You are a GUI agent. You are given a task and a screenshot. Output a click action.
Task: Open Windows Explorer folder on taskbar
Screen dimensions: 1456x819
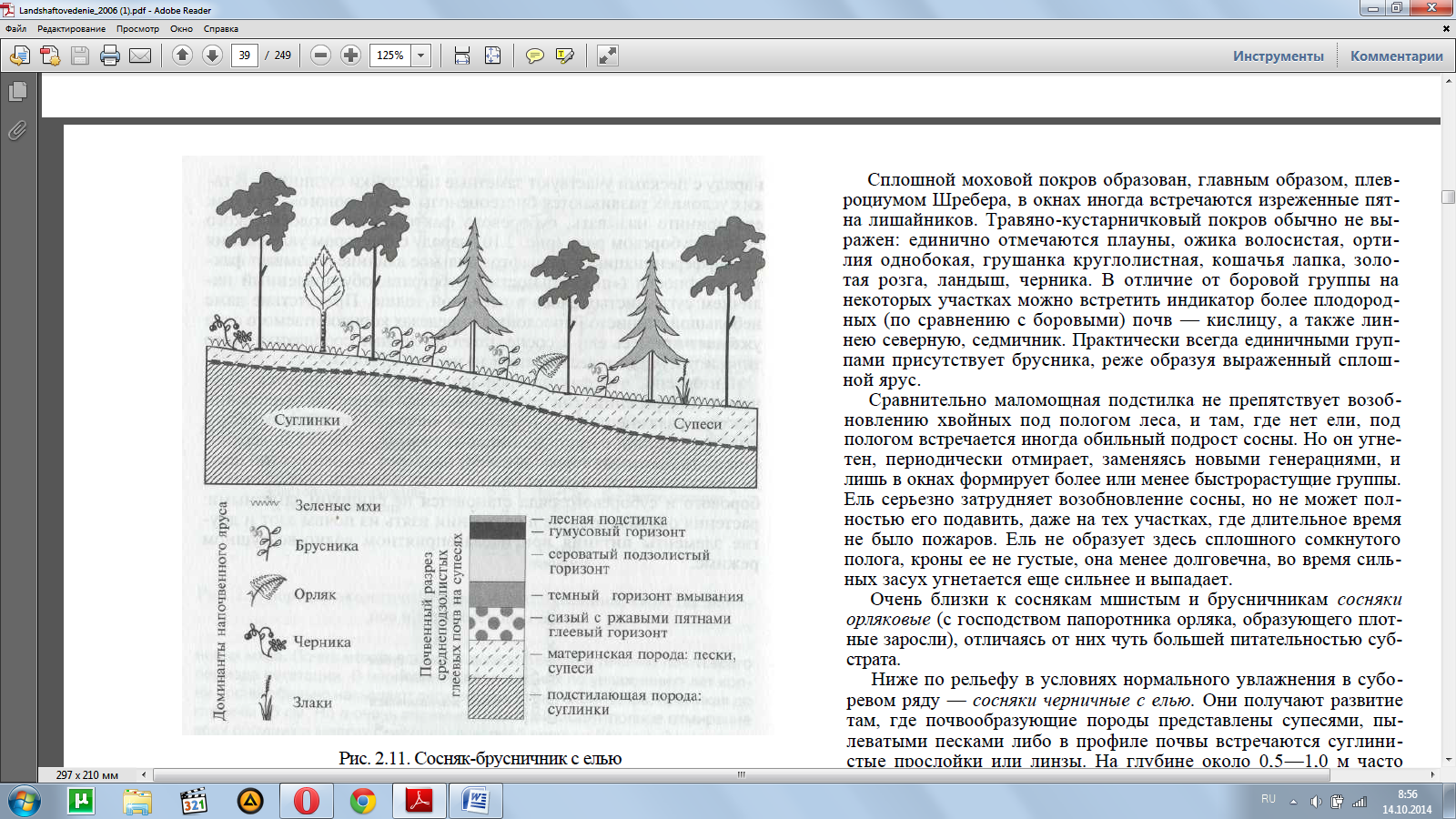coord(137,802)
